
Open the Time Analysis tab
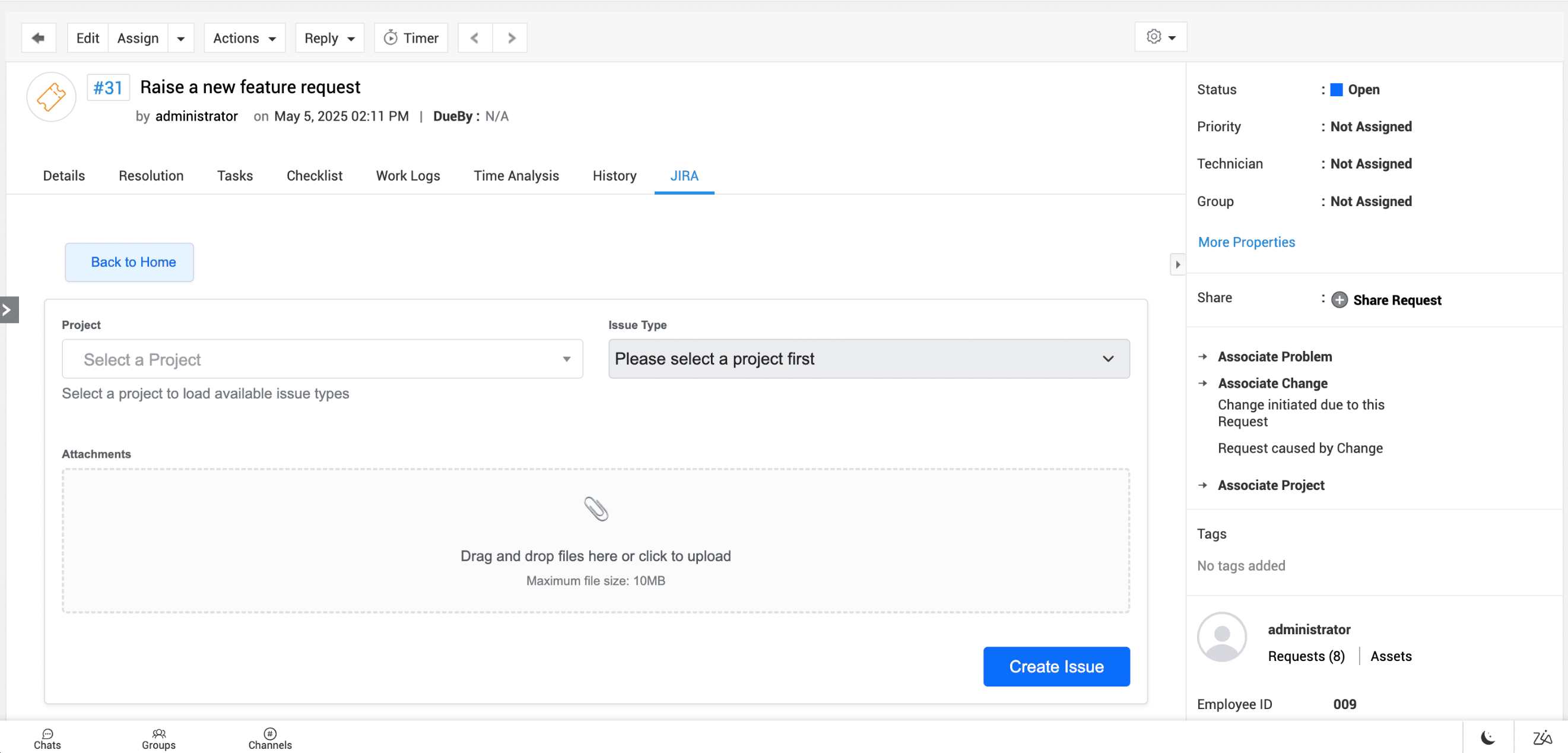[516, 175]
